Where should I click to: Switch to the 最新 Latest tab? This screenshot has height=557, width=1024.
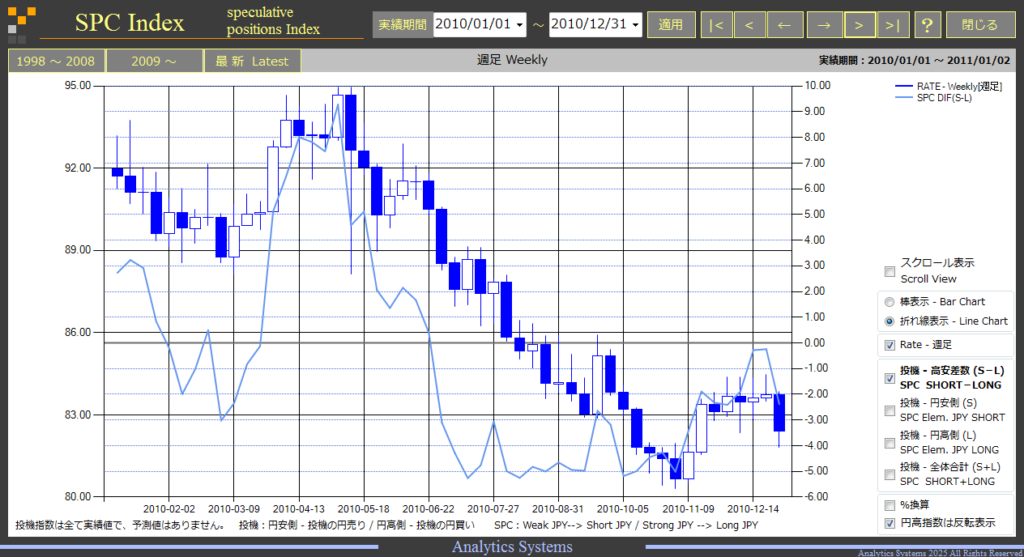[x=252, y=61]
